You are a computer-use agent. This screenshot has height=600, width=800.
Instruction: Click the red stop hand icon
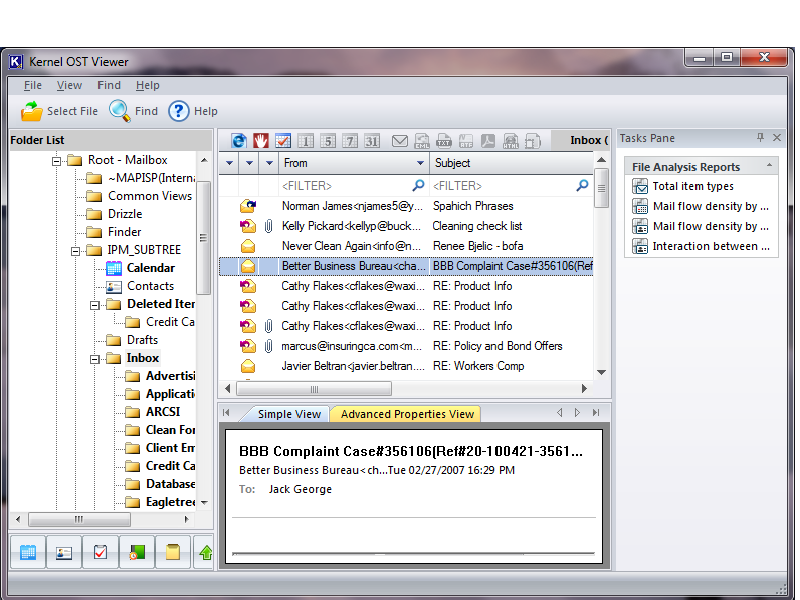click(x=261, y=140)
